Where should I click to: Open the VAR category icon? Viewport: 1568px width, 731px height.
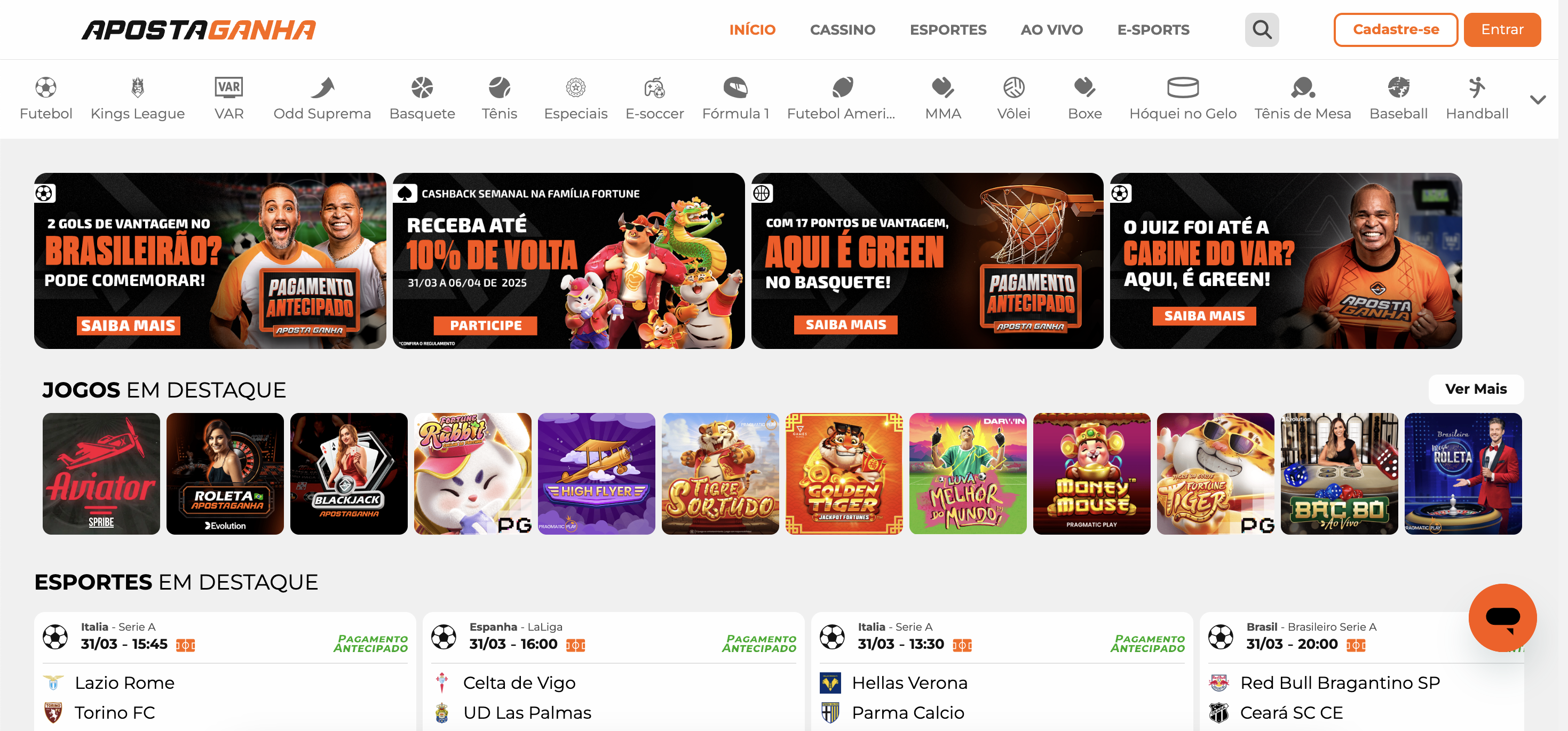coord(229,88)
